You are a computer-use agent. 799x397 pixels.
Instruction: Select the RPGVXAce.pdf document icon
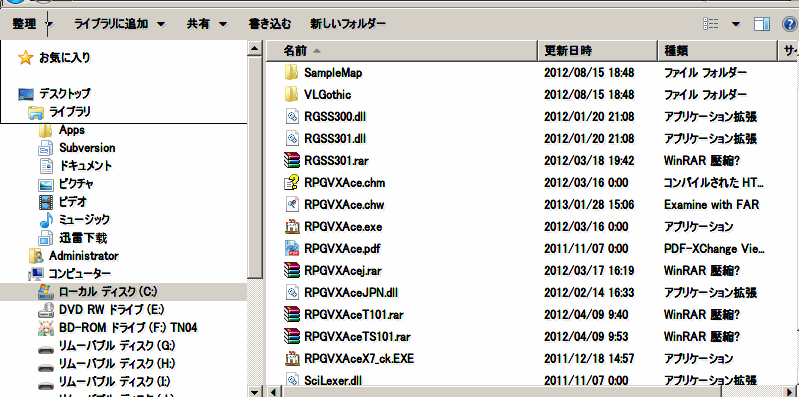pyautogui.click(x=291, y=248)
